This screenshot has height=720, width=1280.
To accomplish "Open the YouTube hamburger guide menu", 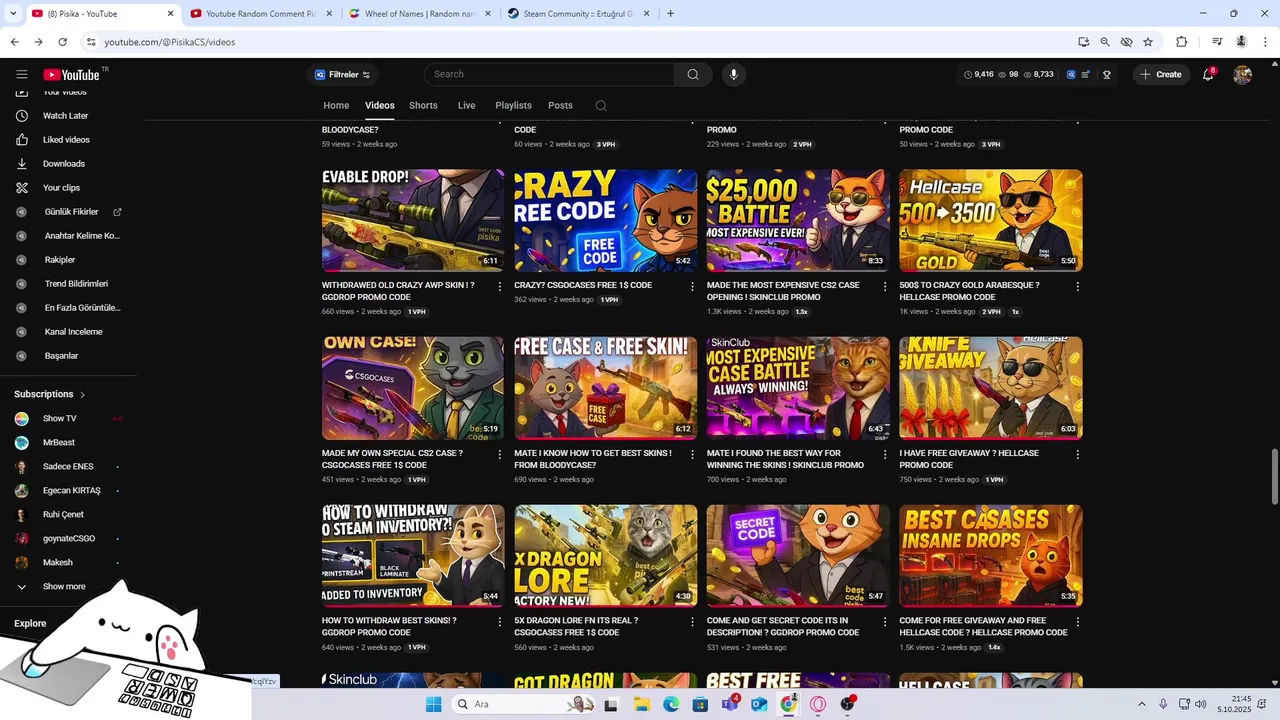I will (x=22, y=74).
